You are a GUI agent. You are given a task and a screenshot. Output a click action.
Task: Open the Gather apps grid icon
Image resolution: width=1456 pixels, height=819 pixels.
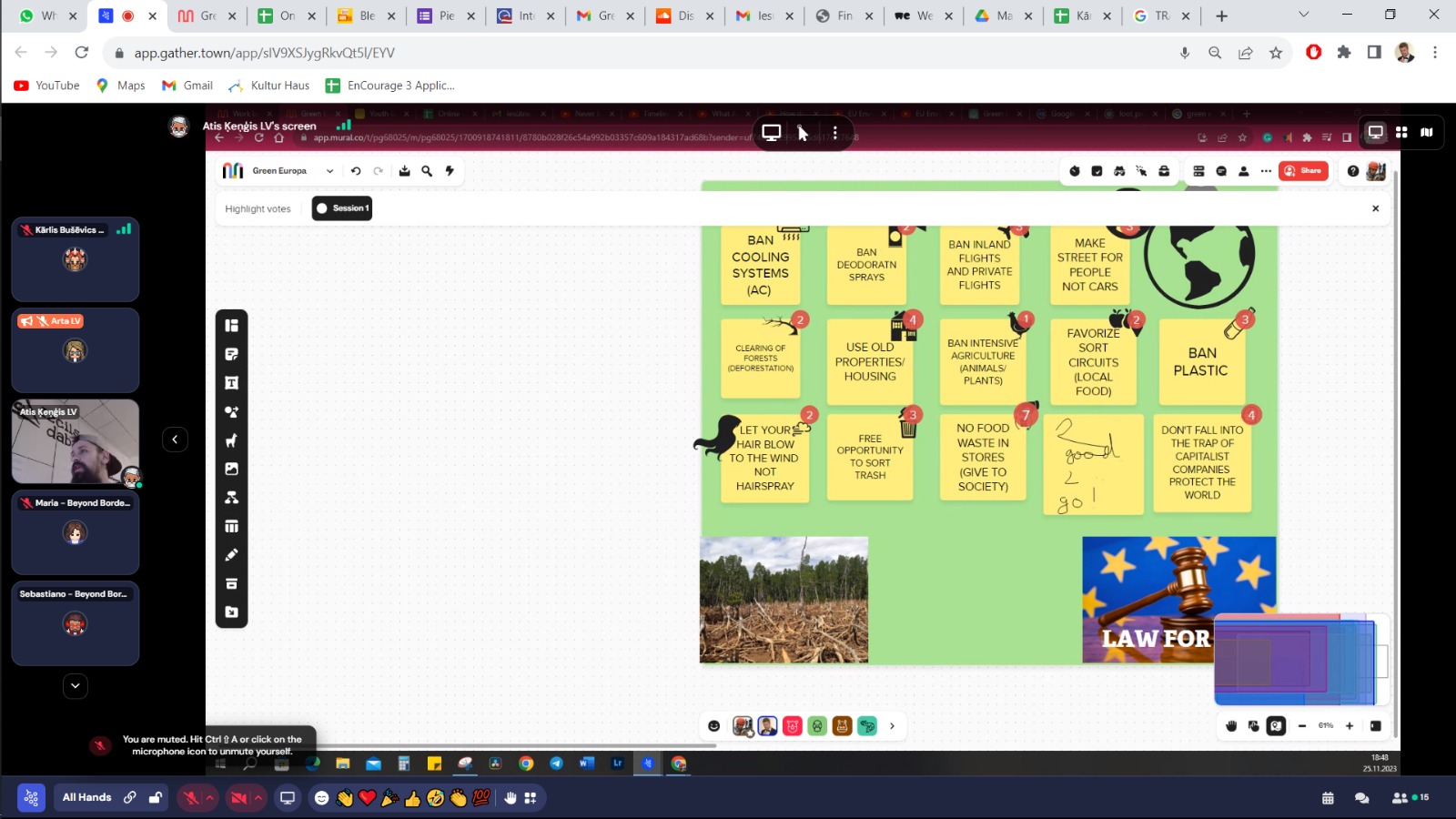[x=531, y=798]
